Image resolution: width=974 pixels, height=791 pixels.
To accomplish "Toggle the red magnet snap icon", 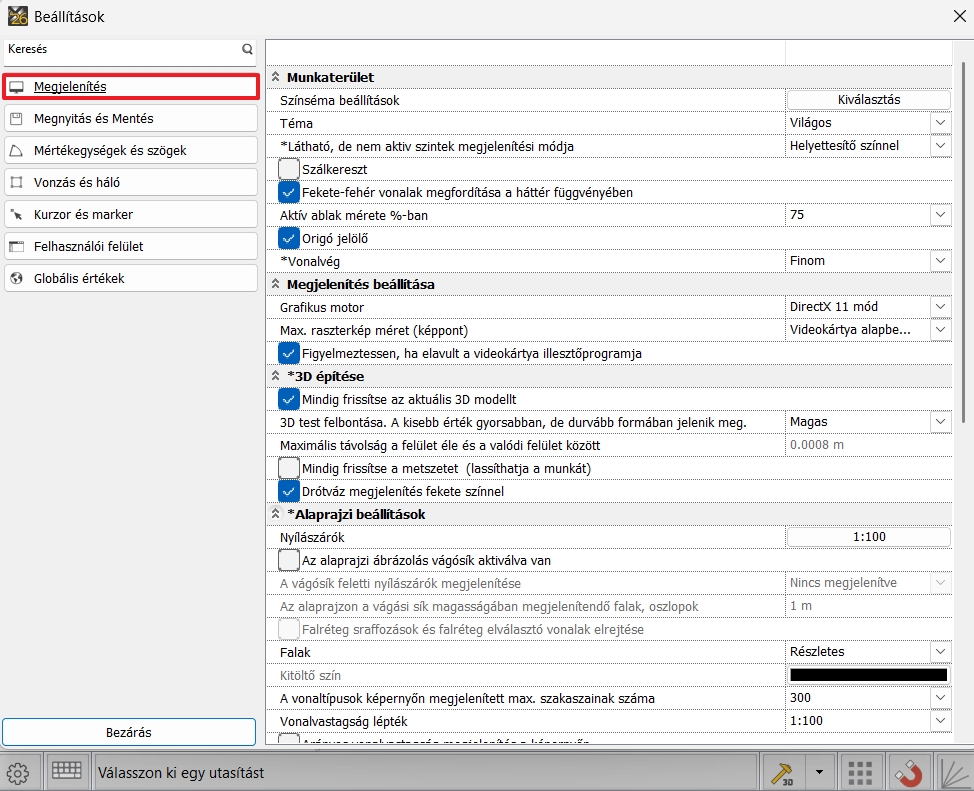I will (907, 772).
